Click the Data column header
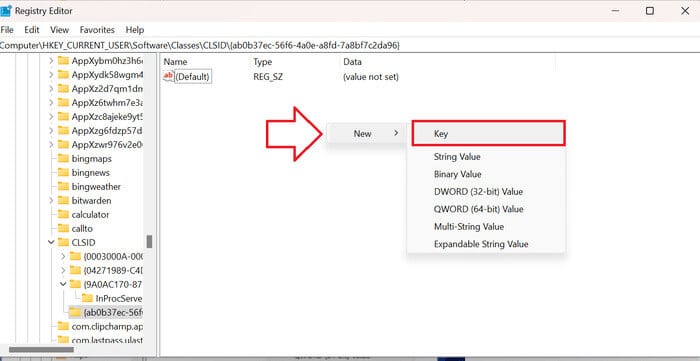The image size is (700, 361). [352, 62]
